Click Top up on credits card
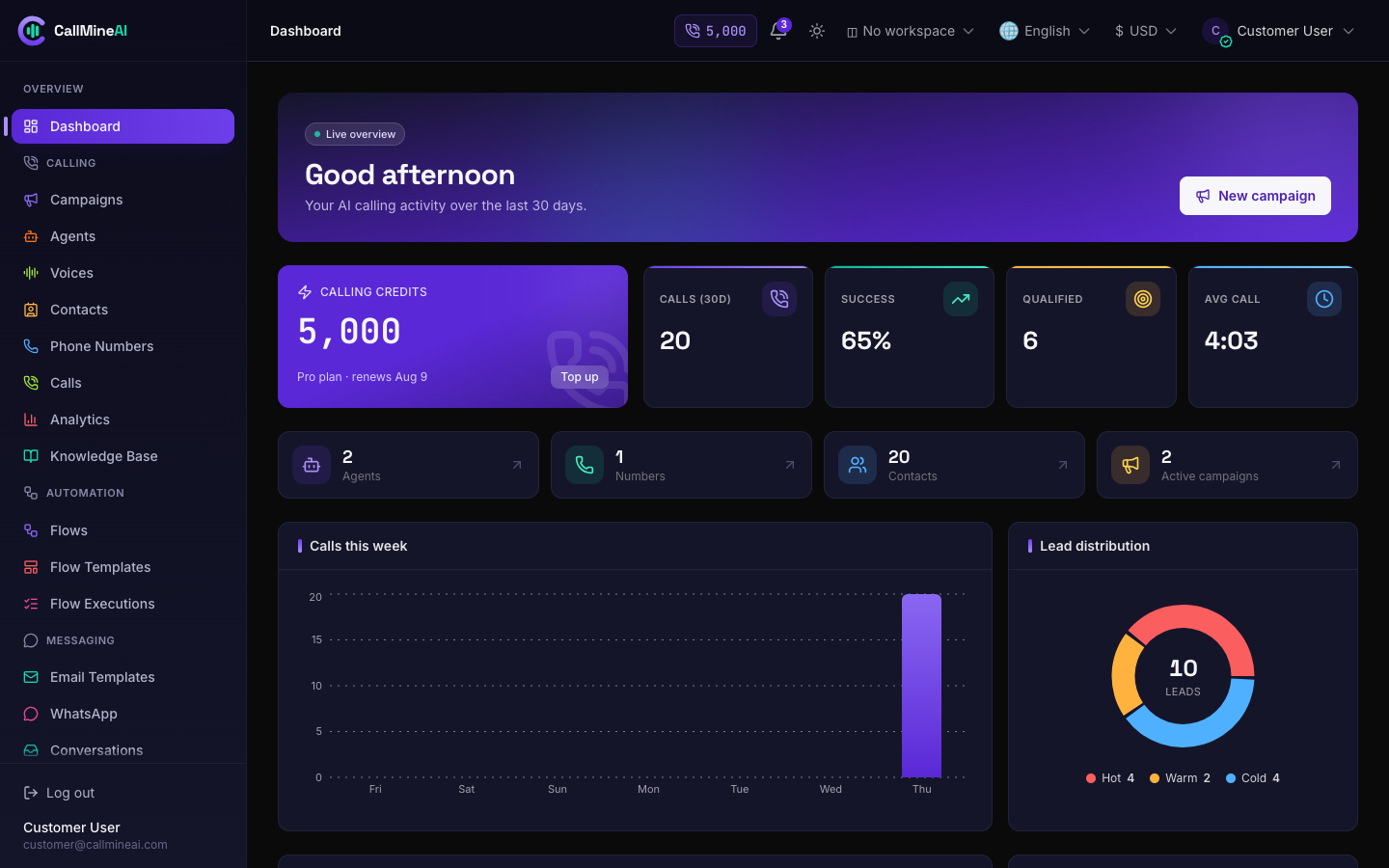Screen dimensions: 1389x868 (x=580, y=377)
